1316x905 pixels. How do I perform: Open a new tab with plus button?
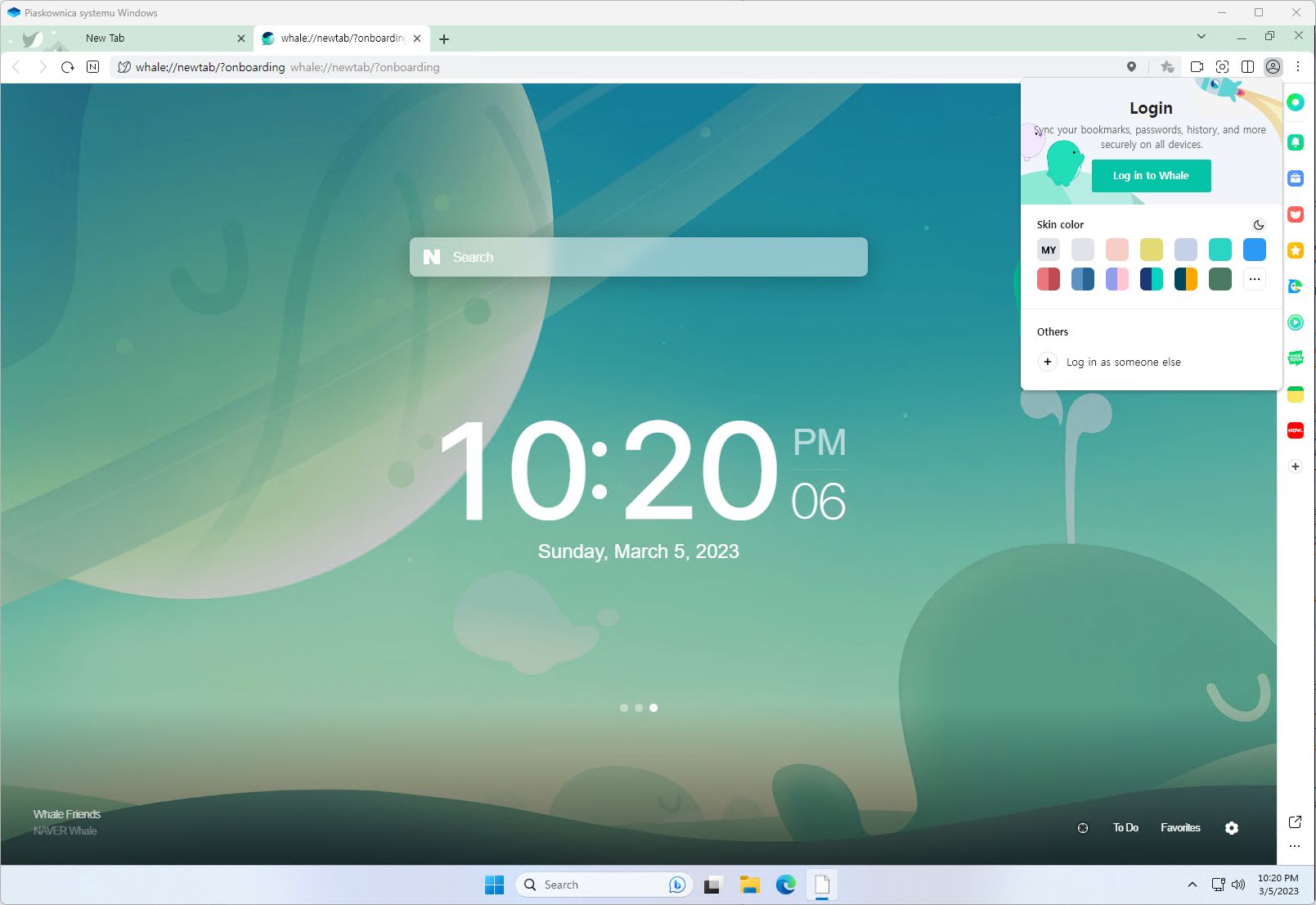coord(444,39)
